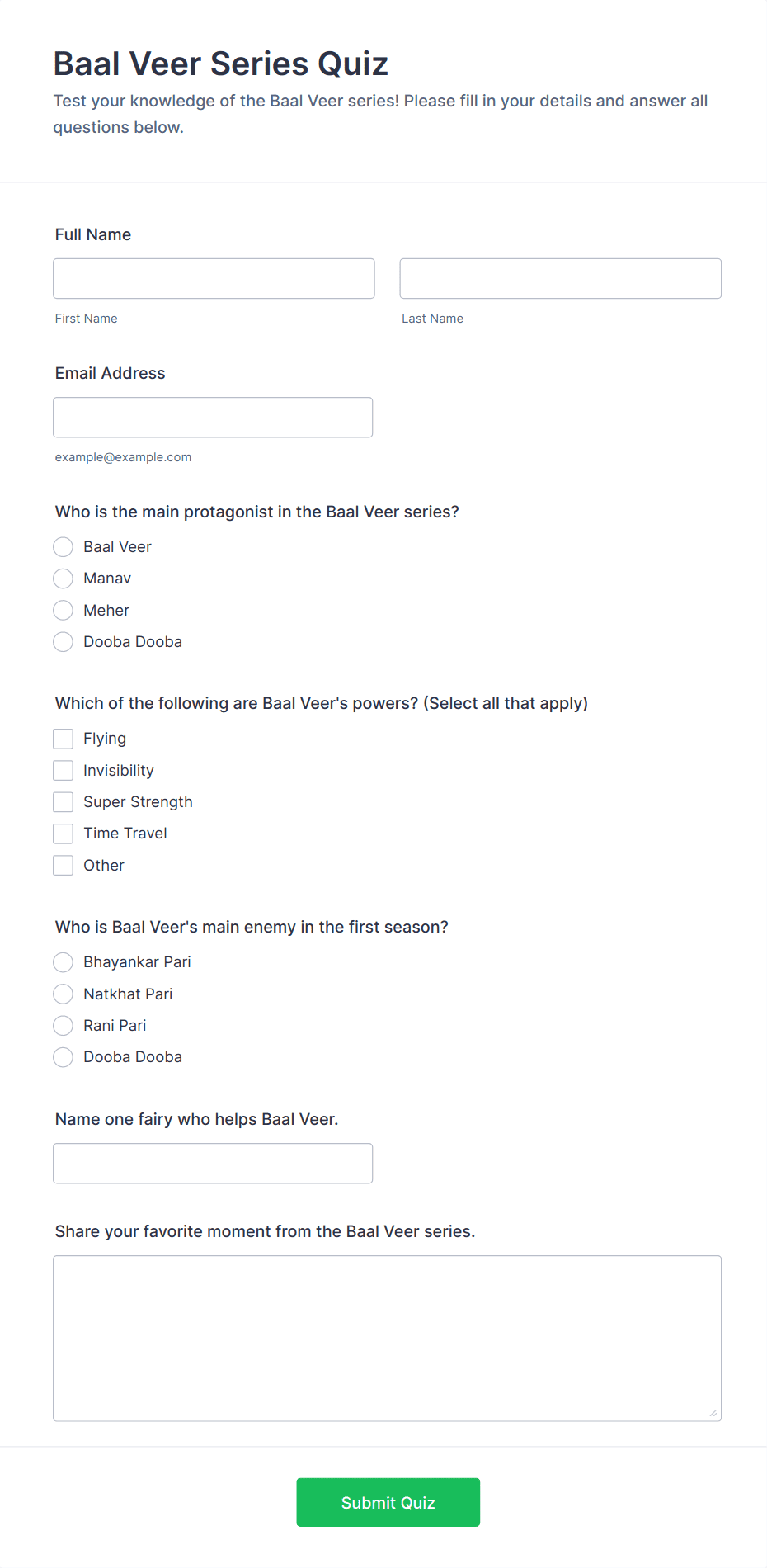Click the favorite moment text area
Screen dimensions: 767x1568
click(387, 1337)
